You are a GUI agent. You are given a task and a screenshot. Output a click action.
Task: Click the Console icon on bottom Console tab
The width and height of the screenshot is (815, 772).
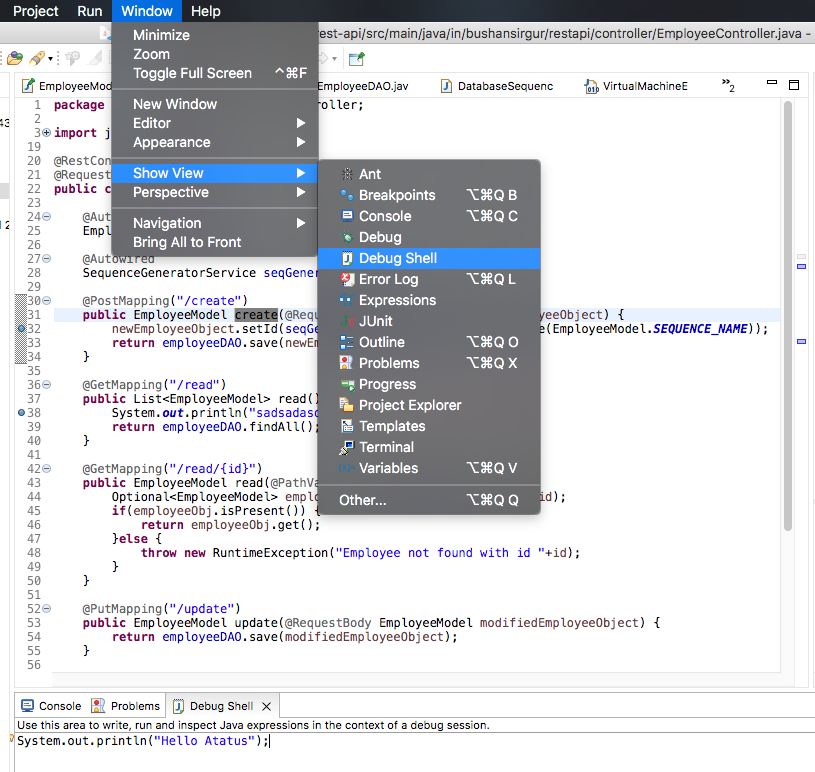point(28,705)
